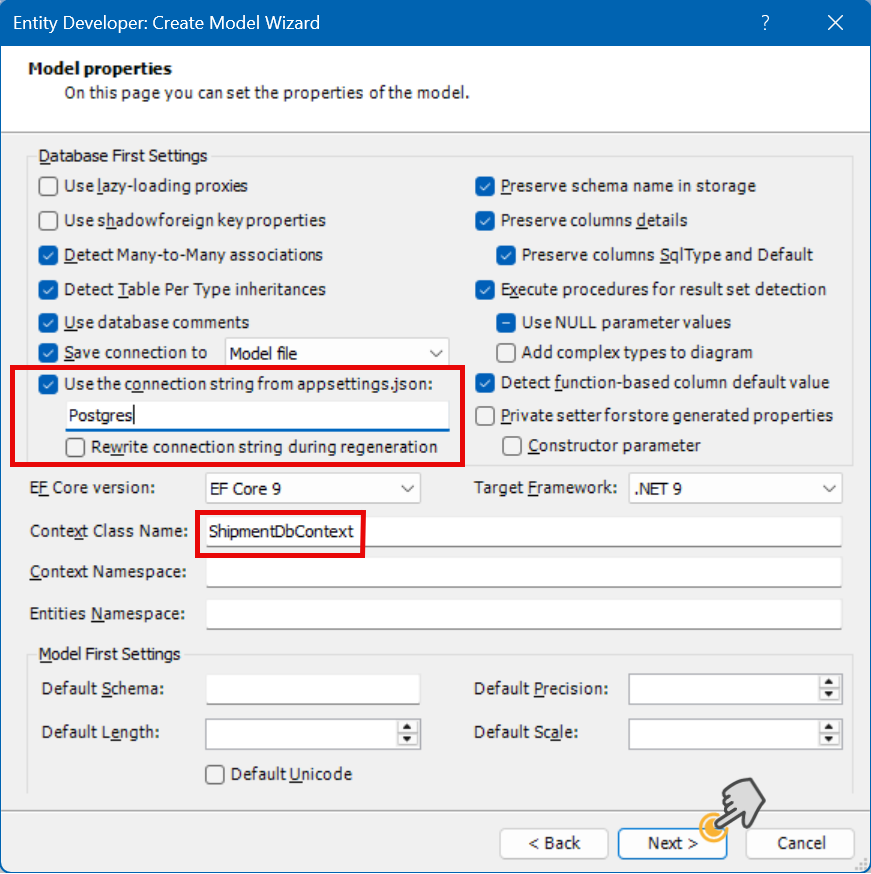Increase Default Precision with up arrow
The width and height of the screenshot is (871, 874).
829,683
